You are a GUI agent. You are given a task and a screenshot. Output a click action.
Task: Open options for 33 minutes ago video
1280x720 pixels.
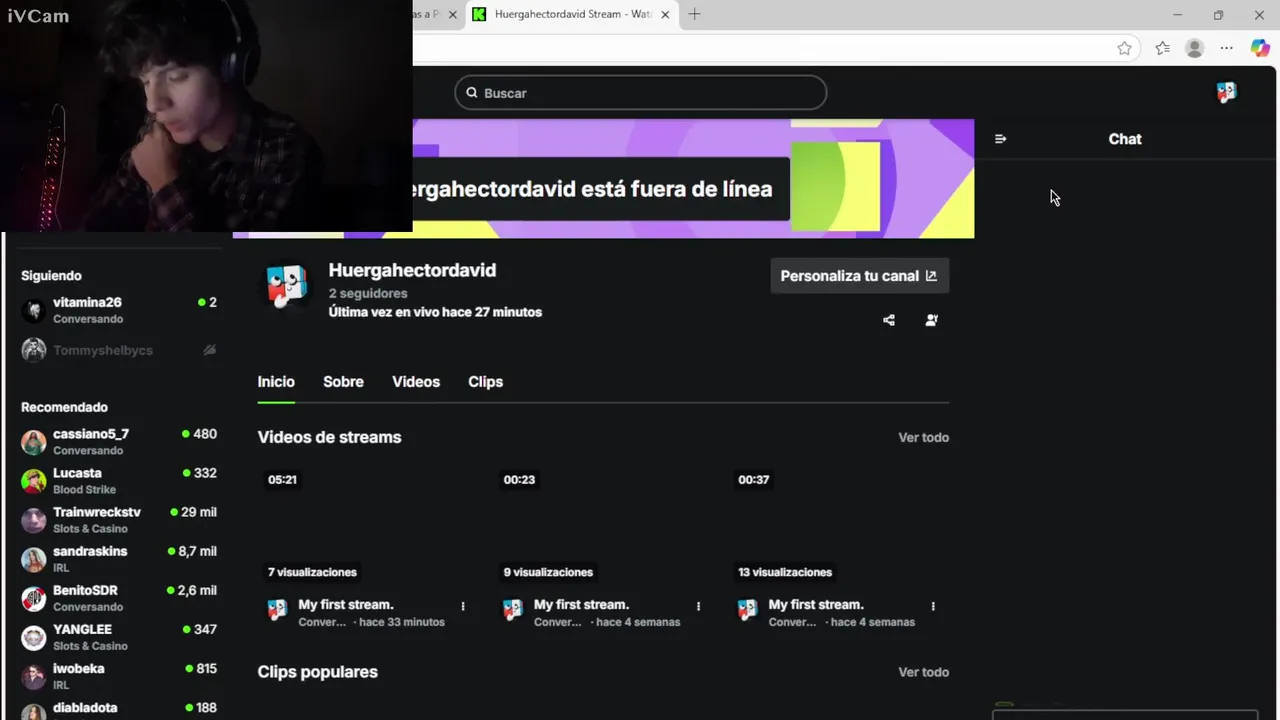click(x=463, y=606)
